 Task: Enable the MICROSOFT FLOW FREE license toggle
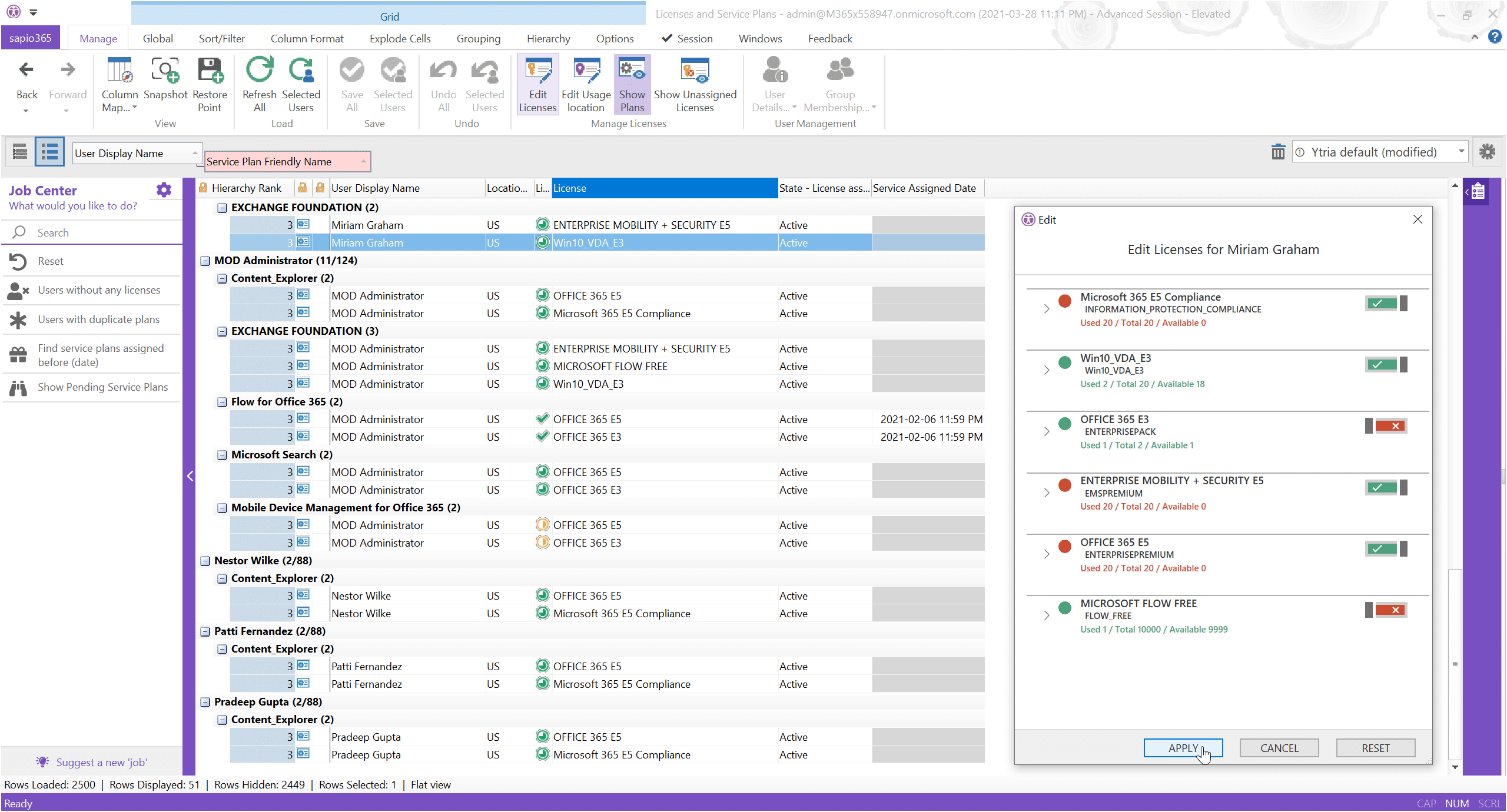tap(1386, 610)
